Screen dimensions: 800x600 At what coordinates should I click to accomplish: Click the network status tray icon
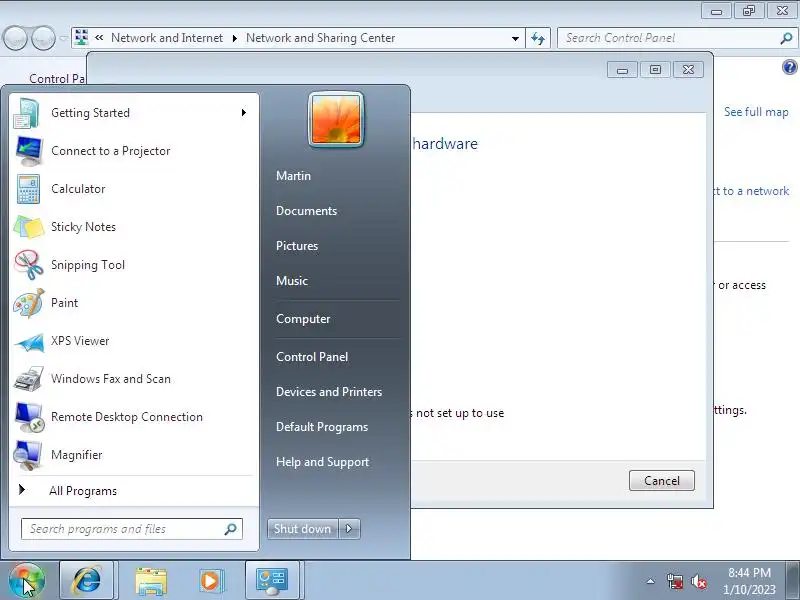675,581
